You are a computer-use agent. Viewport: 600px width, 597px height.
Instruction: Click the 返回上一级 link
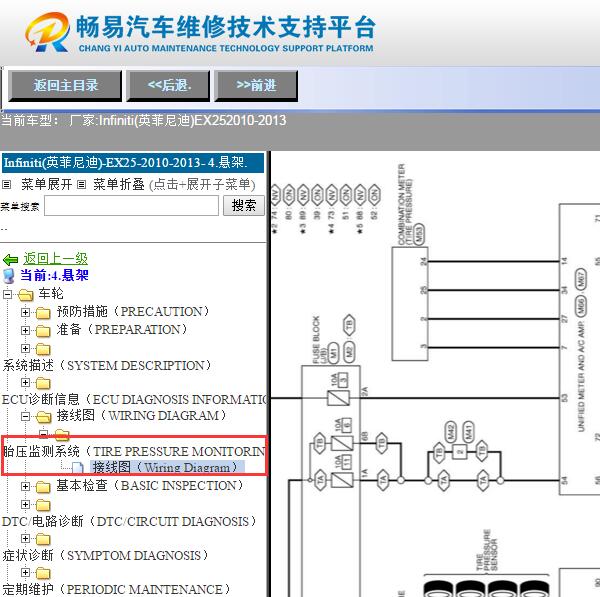[55, 258]
